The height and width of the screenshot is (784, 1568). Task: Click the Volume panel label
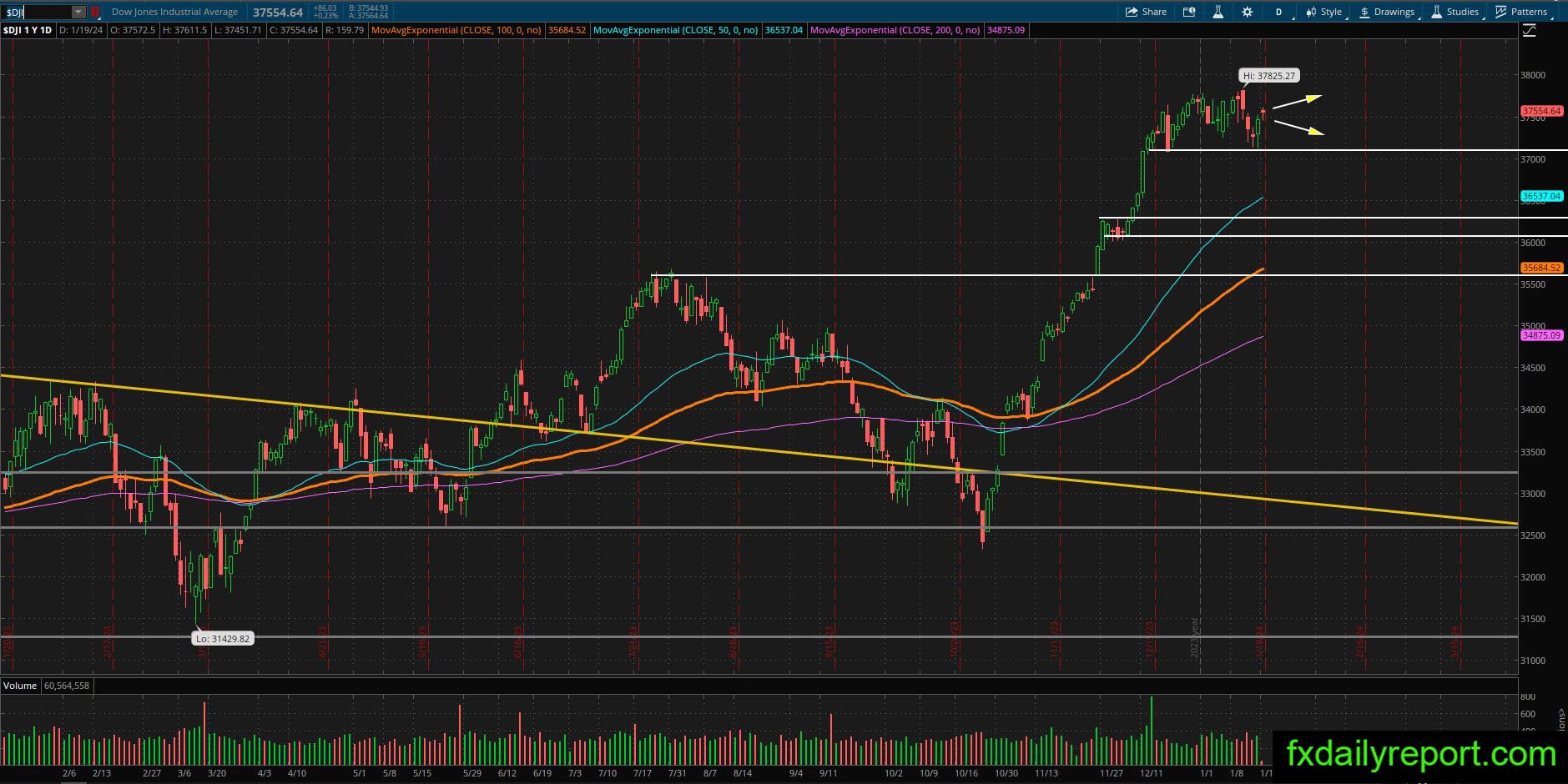(x=20, y=686)
